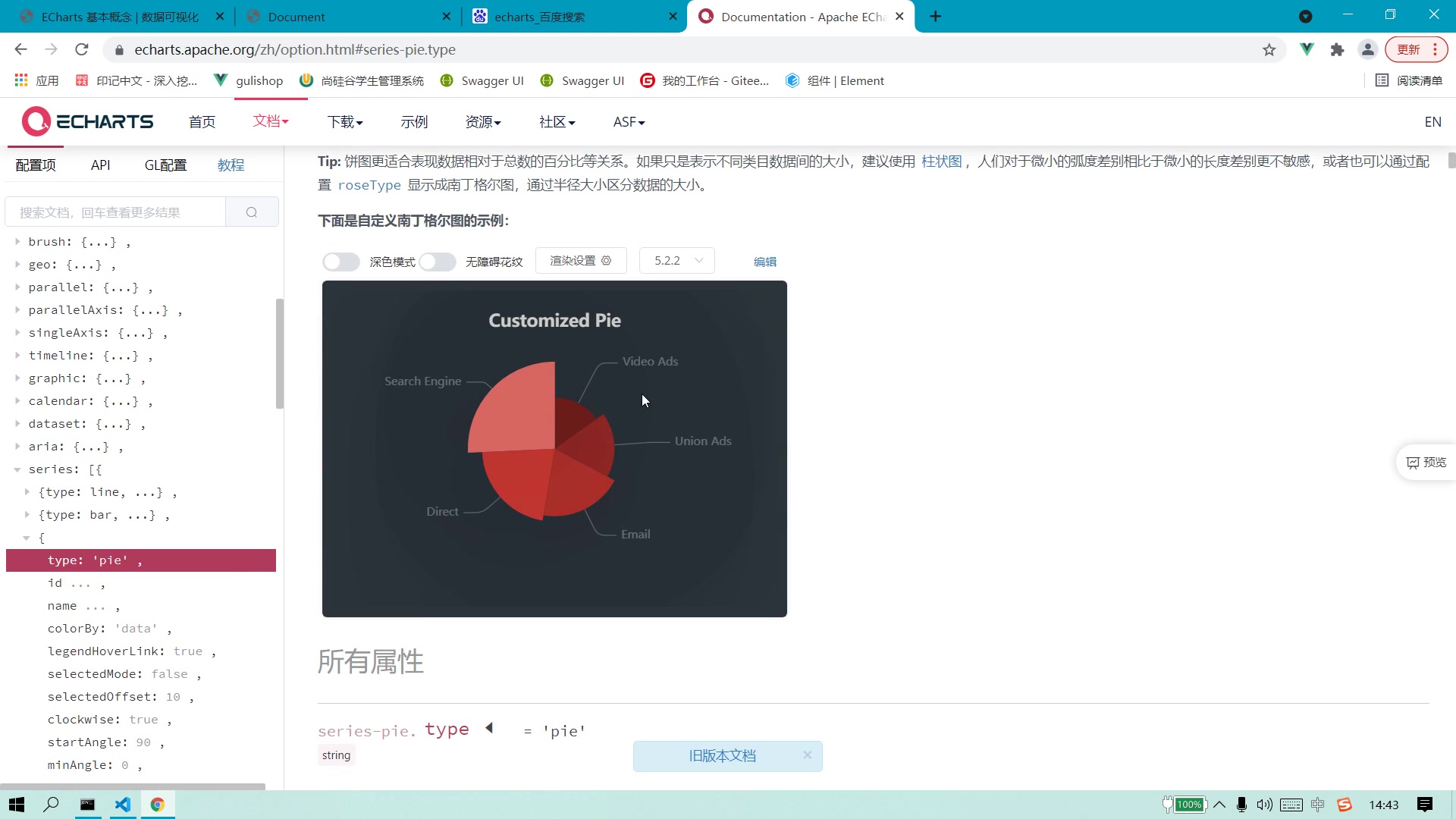This screenshot has height=819, width=1456.
Task: Open Chrome from the taskbar
Action: [158, 805]
